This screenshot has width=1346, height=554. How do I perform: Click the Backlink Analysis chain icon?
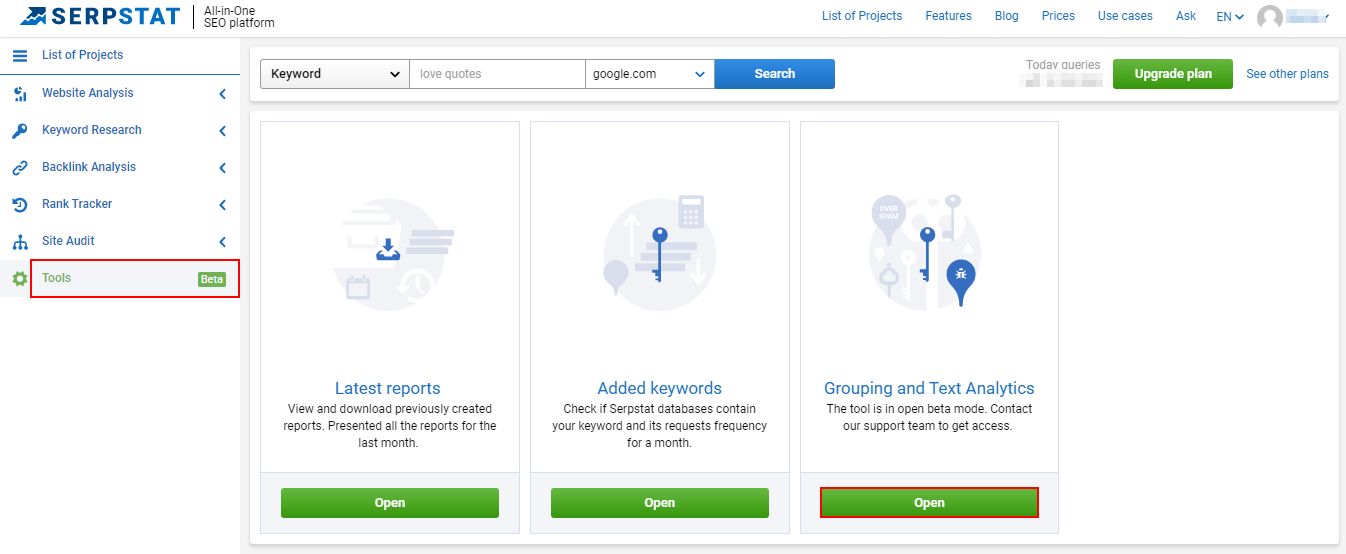click(20, 167)
